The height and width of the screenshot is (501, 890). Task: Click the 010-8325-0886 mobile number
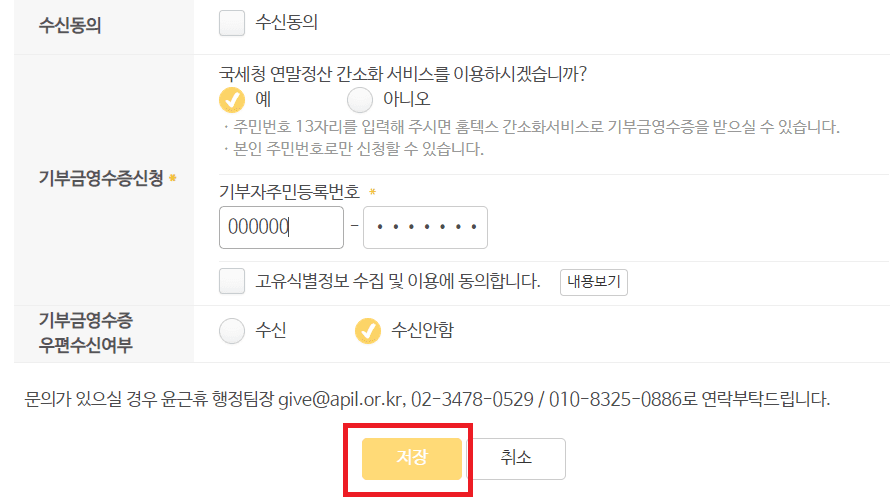pos(615,399)
